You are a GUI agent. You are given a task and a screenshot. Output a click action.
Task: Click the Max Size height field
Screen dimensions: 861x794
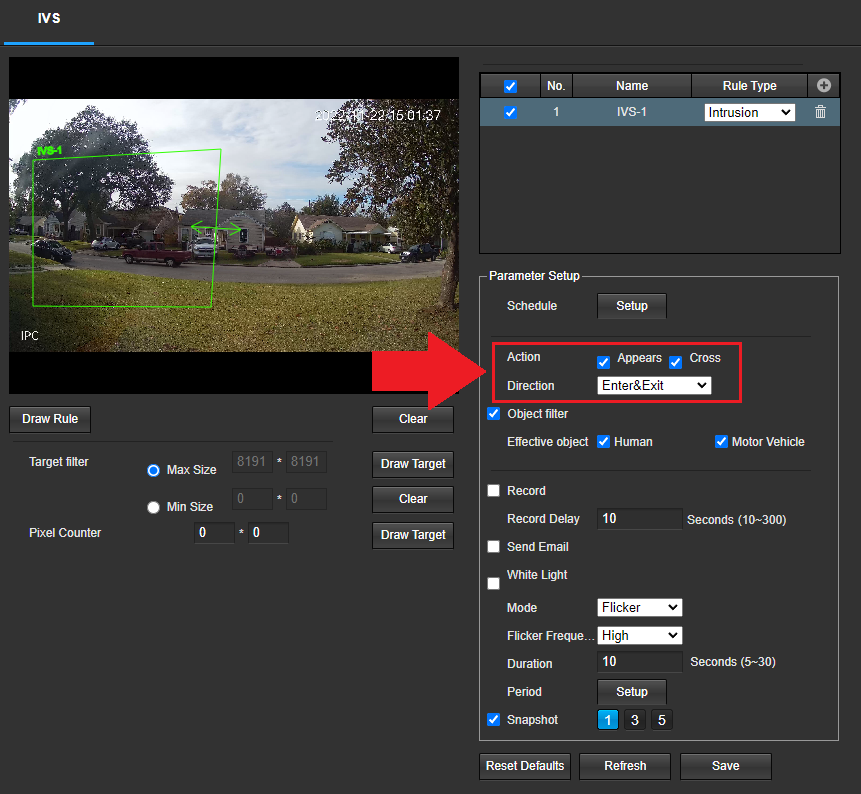click(x=306, y=462)
